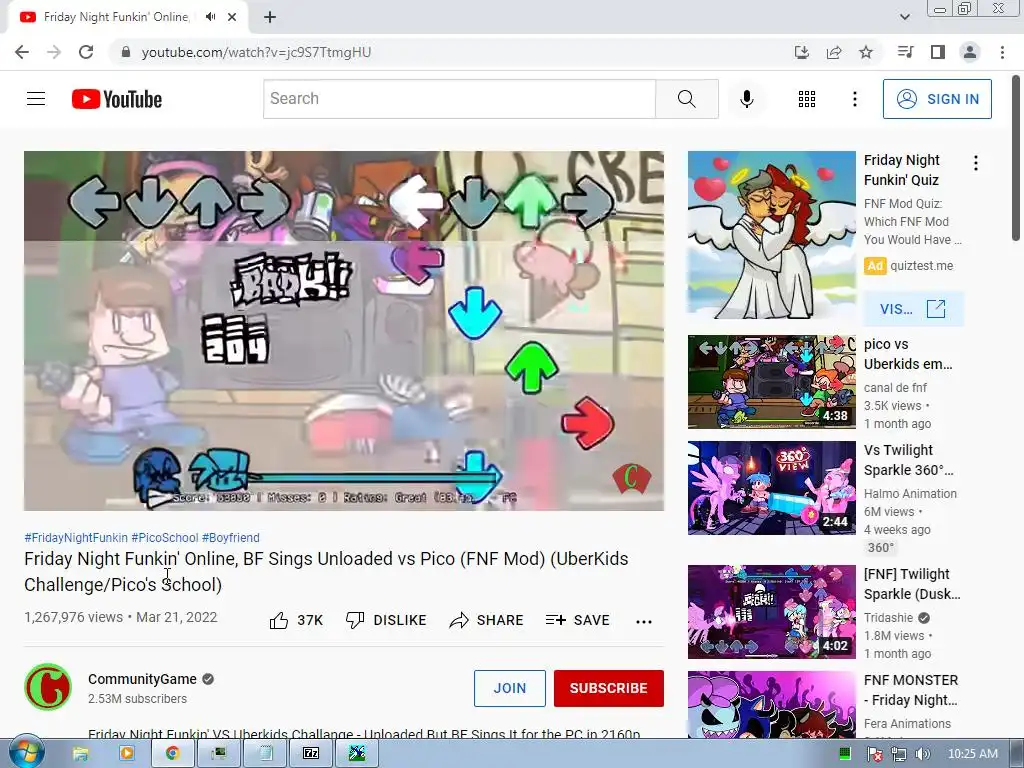Open Windows Explorer from taskbar
Viewport: 1024px width, 768px height.
[x=80, y=754]
